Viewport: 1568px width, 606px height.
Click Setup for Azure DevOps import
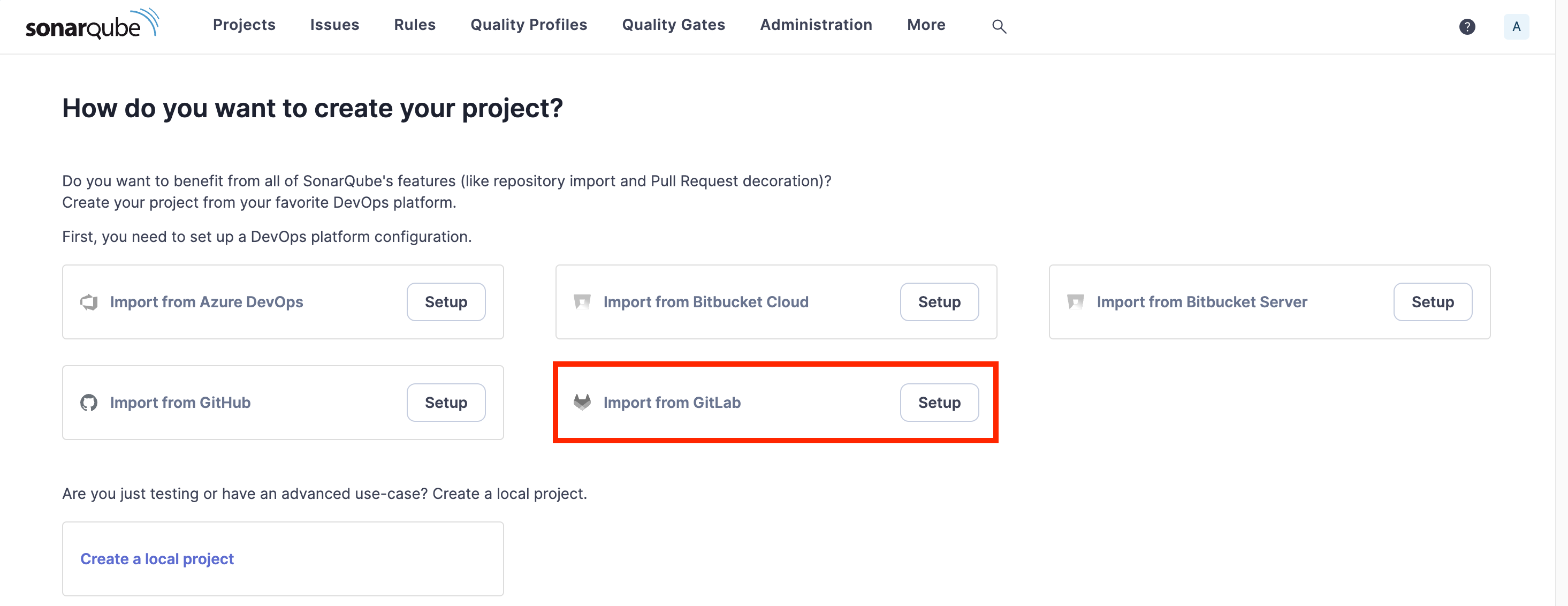click(x=446, y=302)
